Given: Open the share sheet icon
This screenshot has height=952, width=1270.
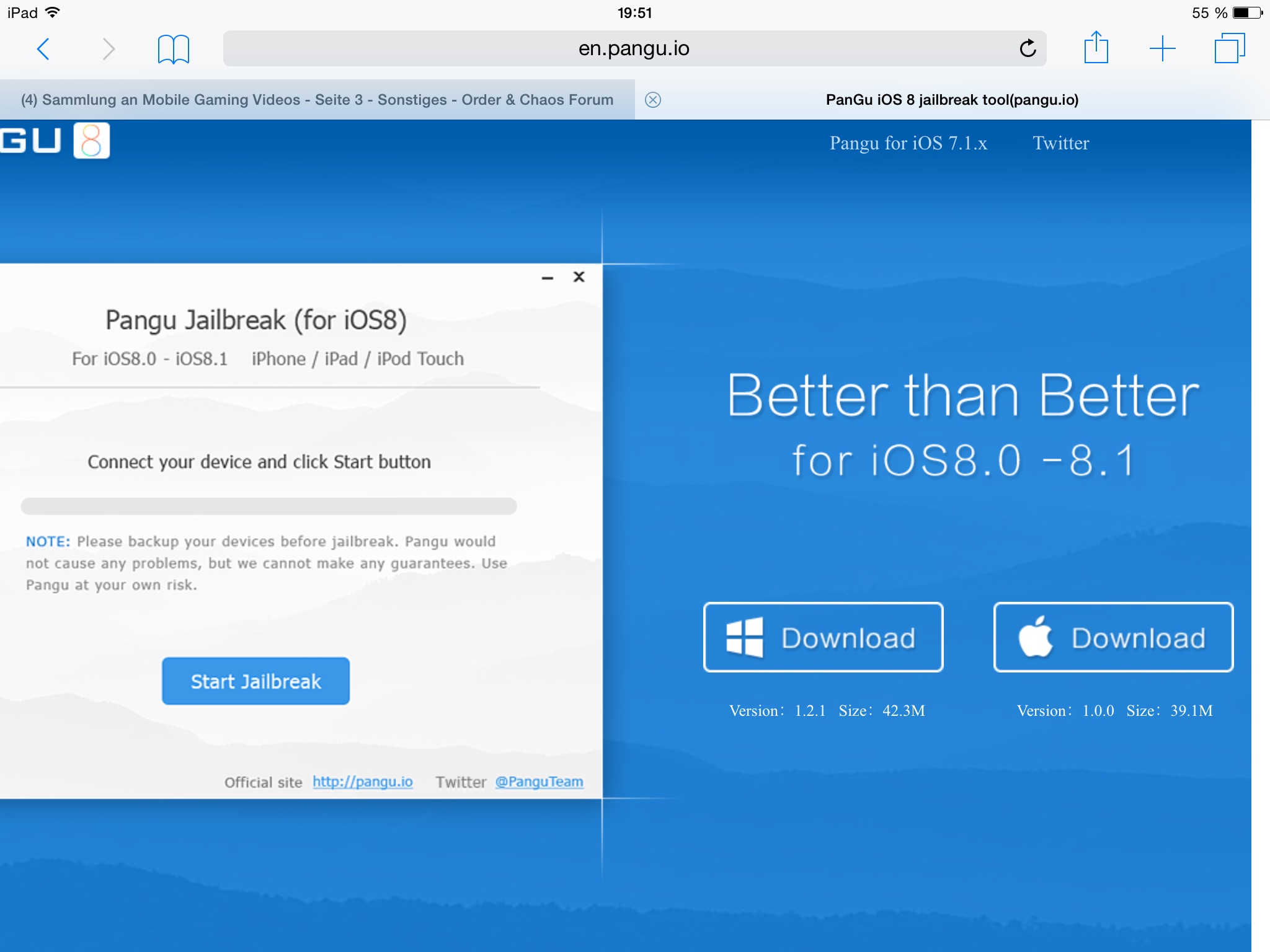Looking at the screenshot, I should (1096, 48).
